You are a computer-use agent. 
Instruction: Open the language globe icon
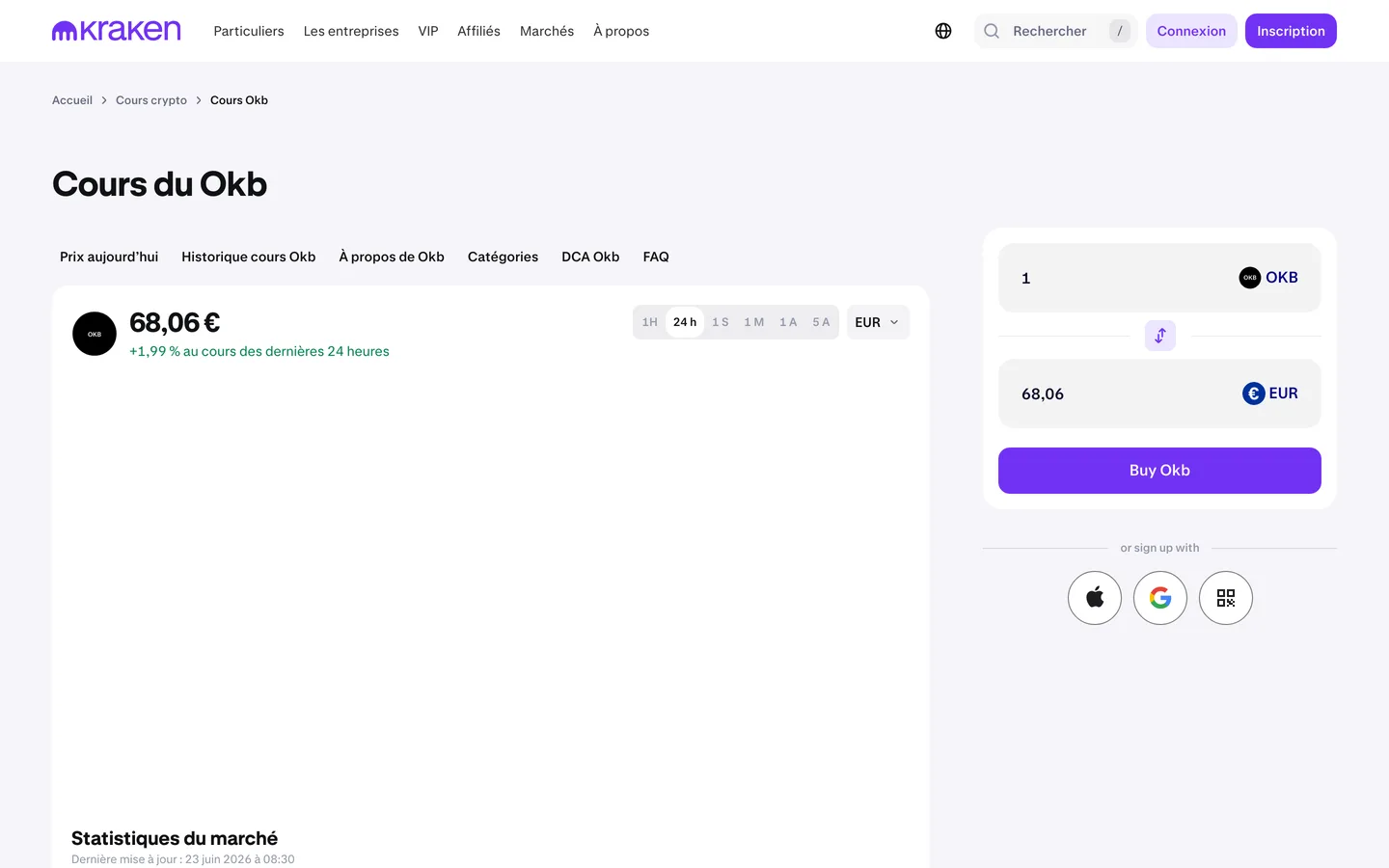coord(943,31)
